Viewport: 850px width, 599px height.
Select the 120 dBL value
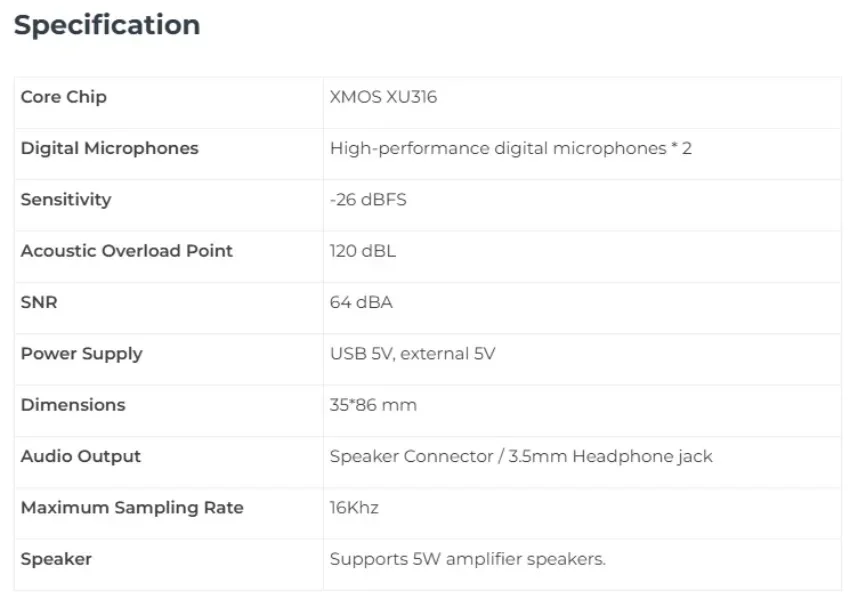362,251
